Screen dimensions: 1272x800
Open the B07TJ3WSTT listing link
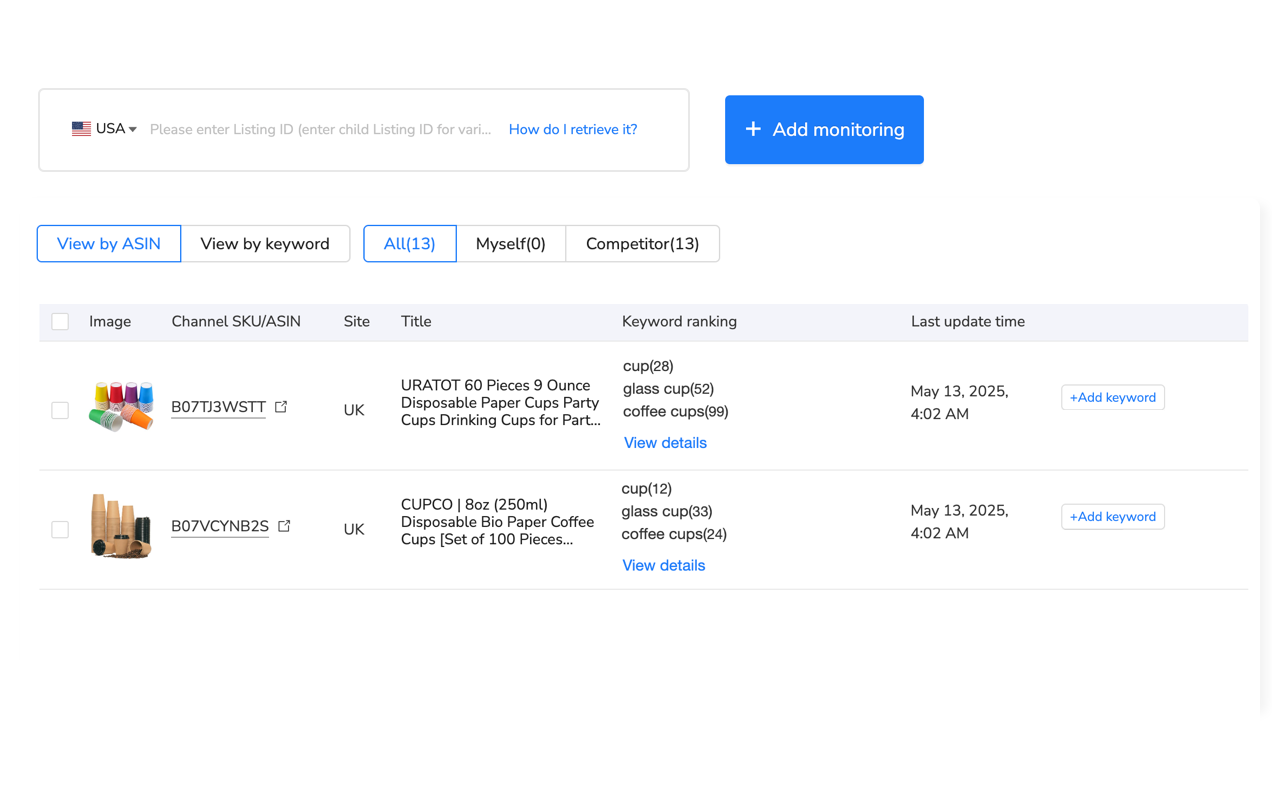[218, 407]
